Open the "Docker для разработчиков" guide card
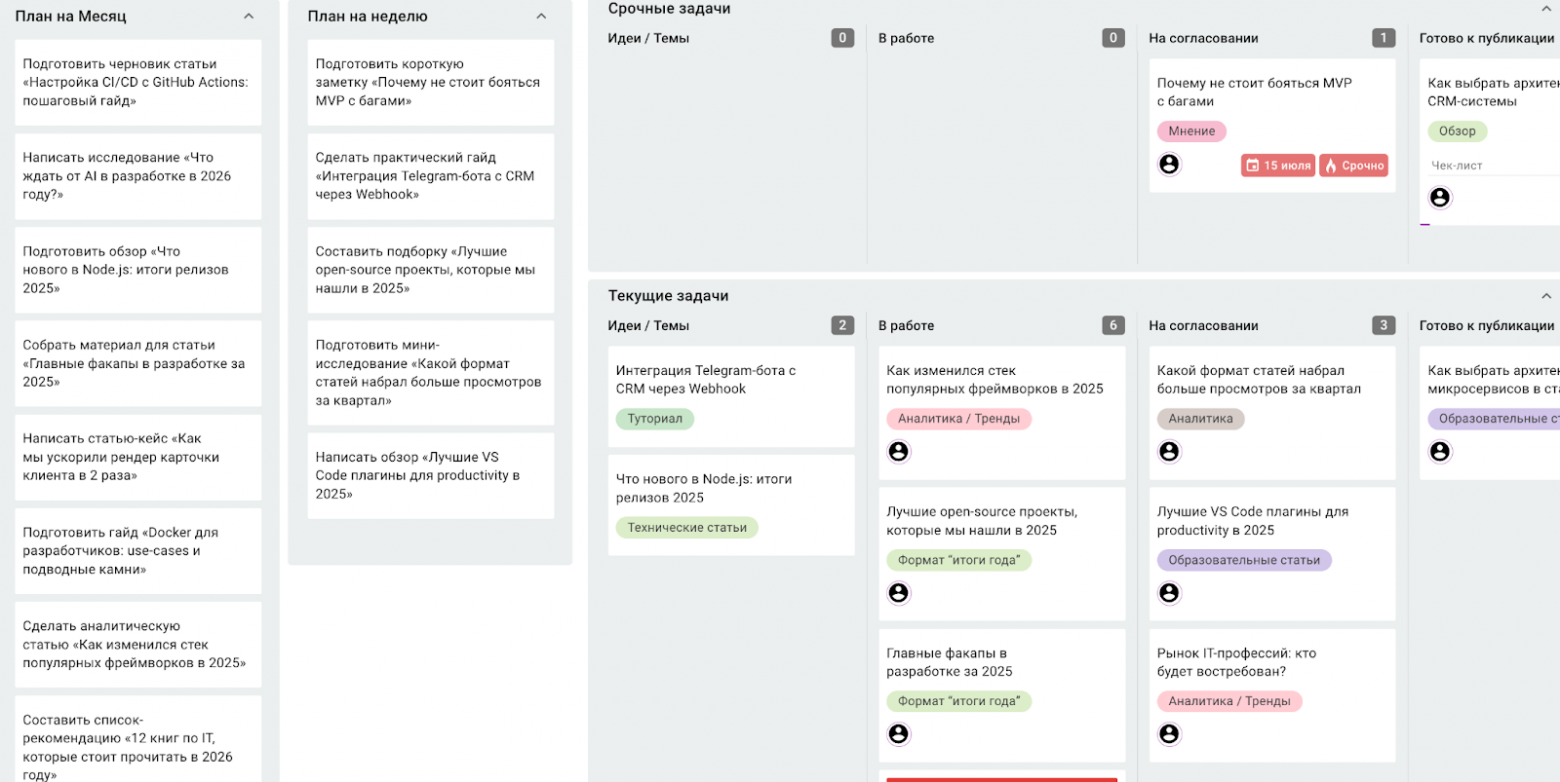The height and width of the screenshot is (782, 1560). pos(137,551)
